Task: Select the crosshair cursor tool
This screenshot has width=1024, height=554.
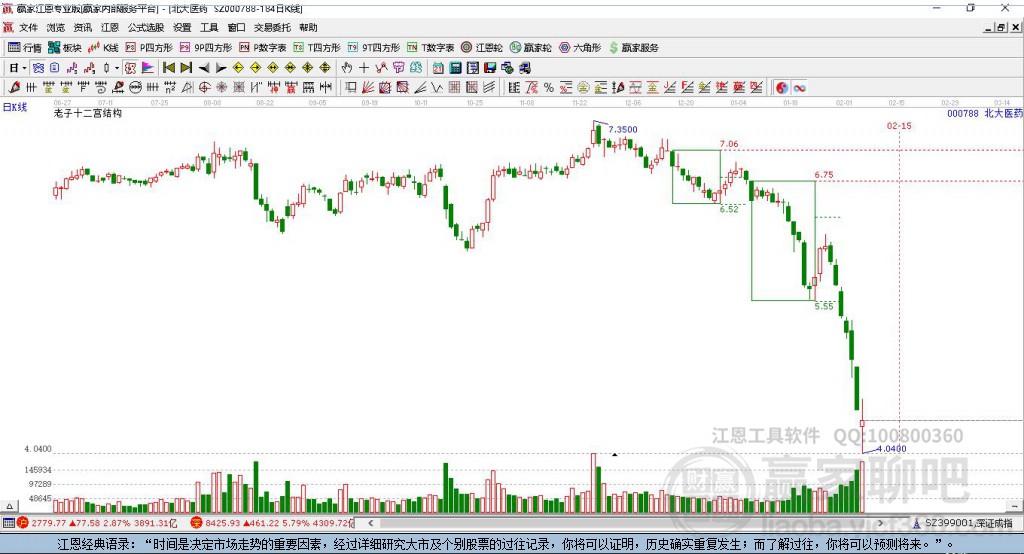Action: tap(364, 68)
